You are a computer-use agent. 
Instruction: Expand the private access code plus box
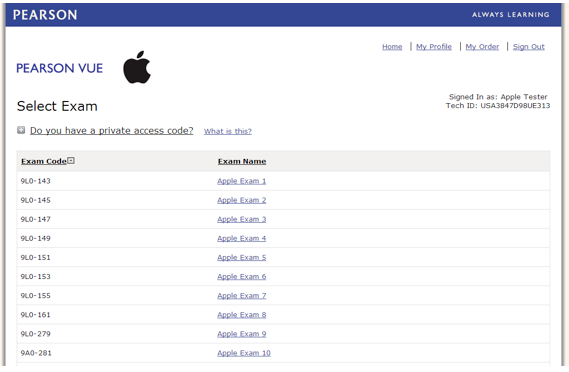[x=21, y=130]
